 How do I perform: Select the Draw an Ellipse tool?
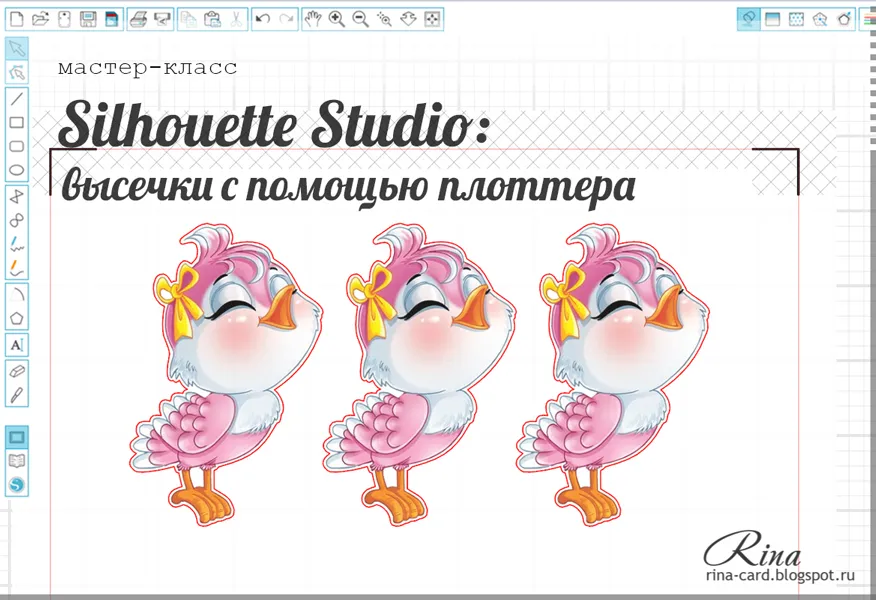click(17, 170)
